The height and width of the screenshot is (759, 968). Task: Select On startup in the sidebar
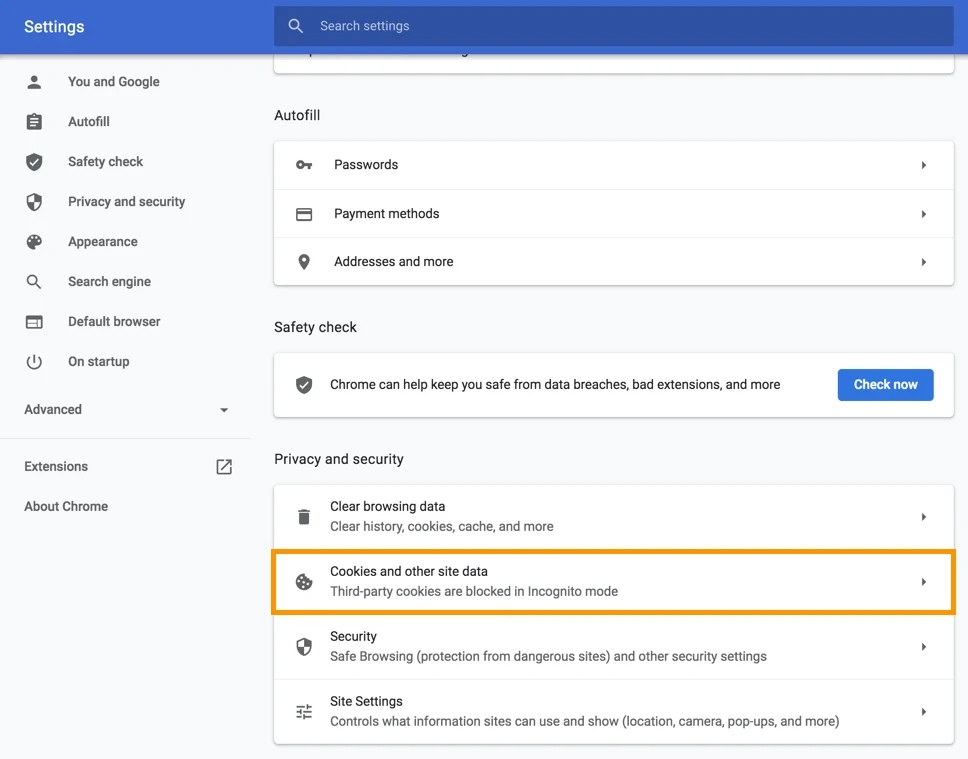pyautogui.click(x=99, y=362)
